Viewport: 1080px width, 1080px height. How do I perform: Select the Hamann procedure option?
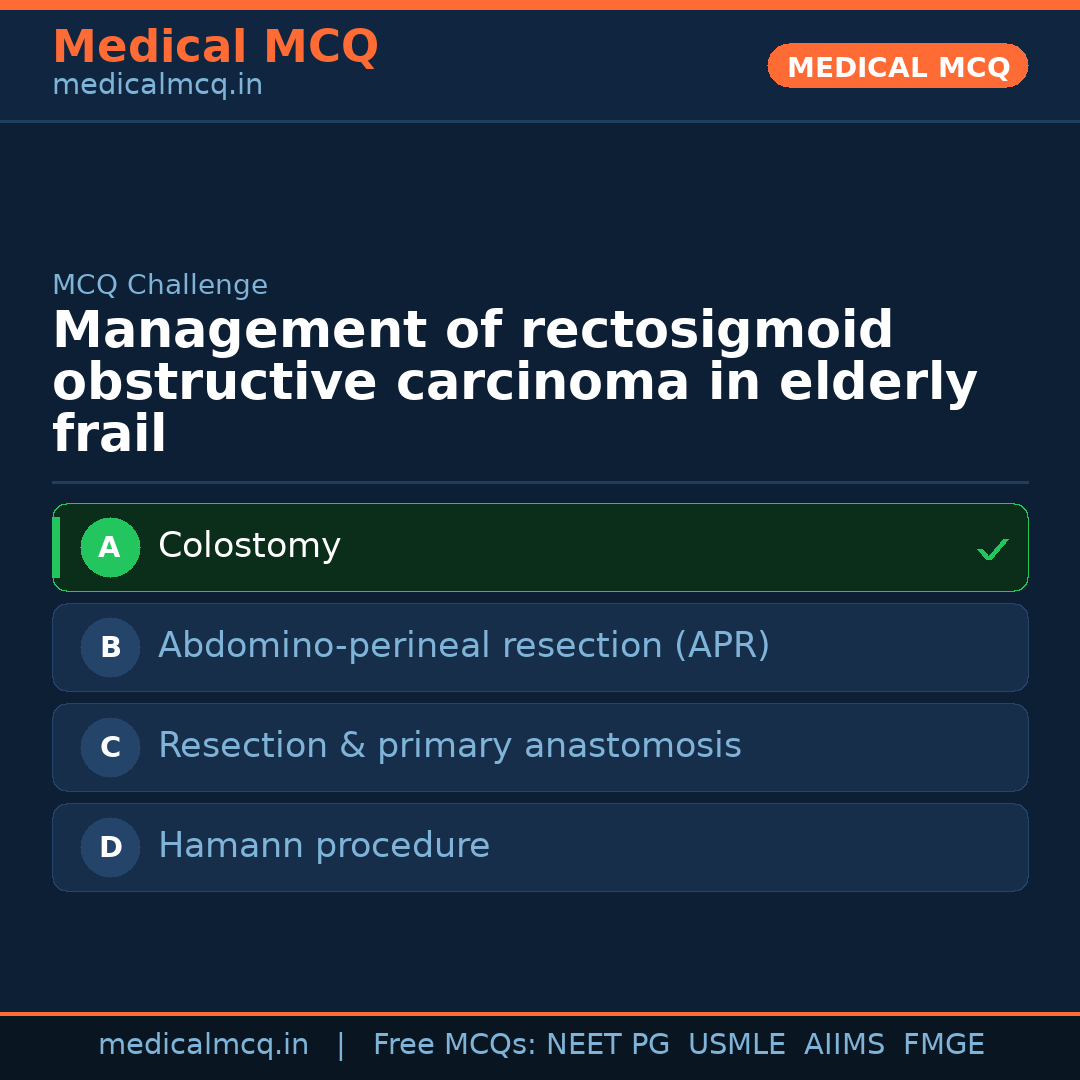point(324,846)
